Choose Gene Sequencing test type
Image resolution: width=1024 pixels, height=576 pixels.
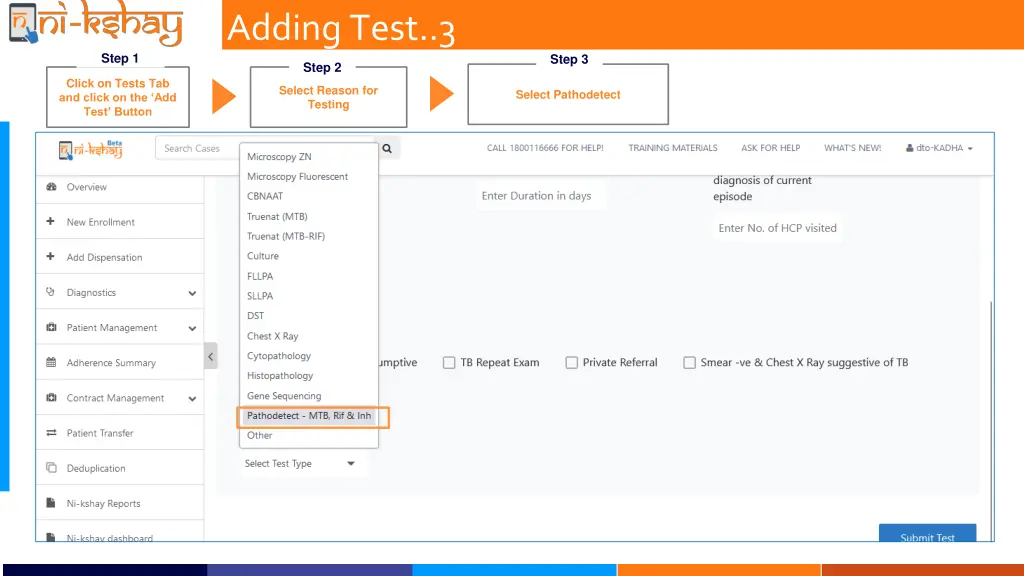coord(283,396)
